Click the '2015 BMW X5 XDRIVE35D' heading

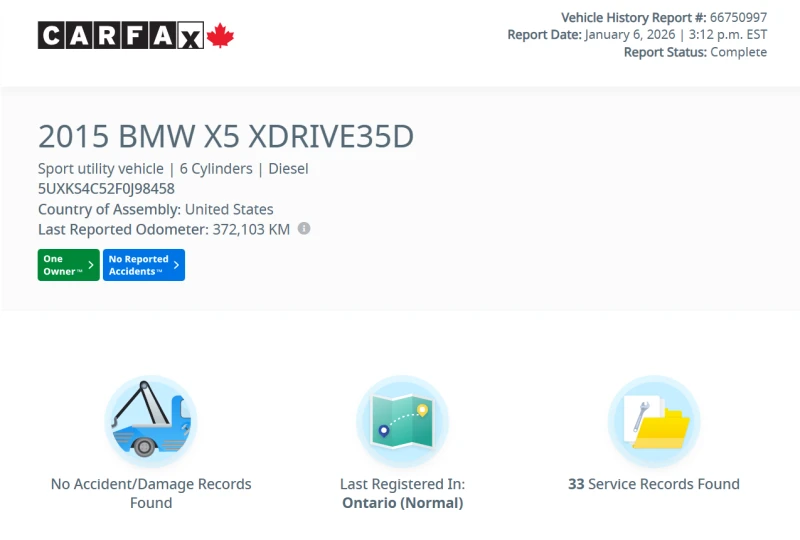(x=226, y=136)
